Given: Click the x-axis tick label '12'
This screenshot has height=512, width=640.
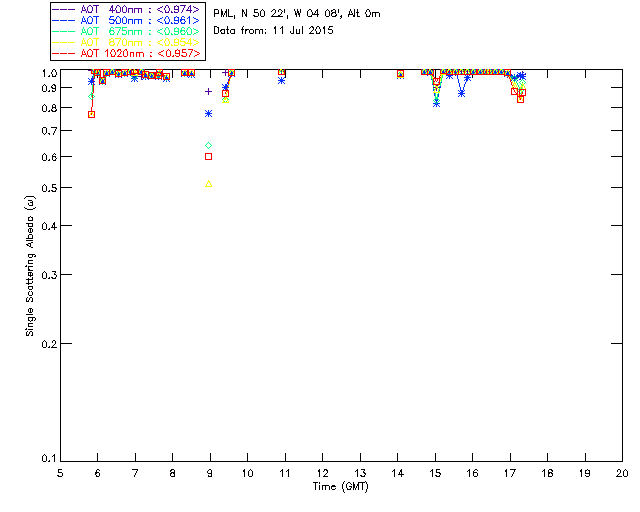Looking at the screenshot, I should [x=322, y=473].
